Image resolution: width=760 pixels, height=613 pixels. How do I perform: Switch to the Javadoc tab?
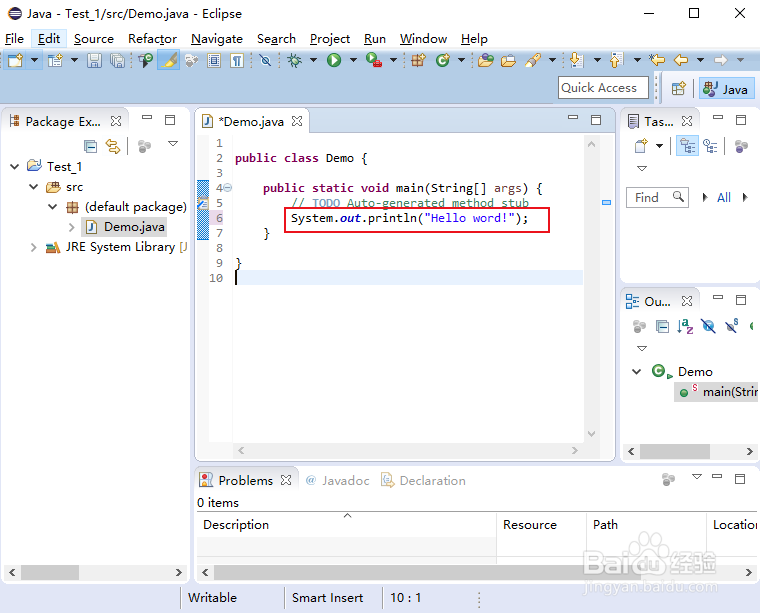(338, 480)
